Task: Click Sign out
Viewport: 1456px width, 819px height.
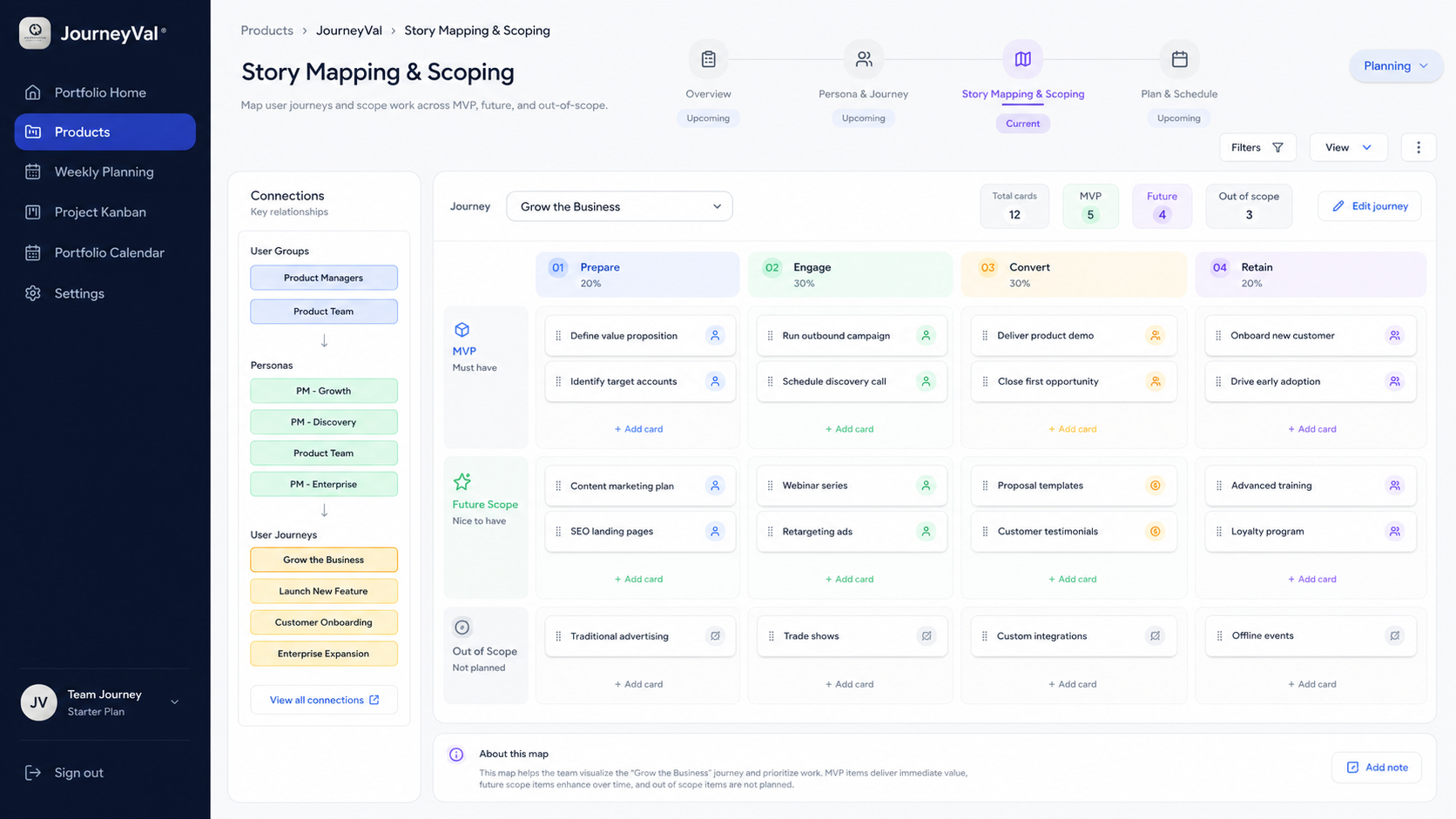Action: [64, 773]
